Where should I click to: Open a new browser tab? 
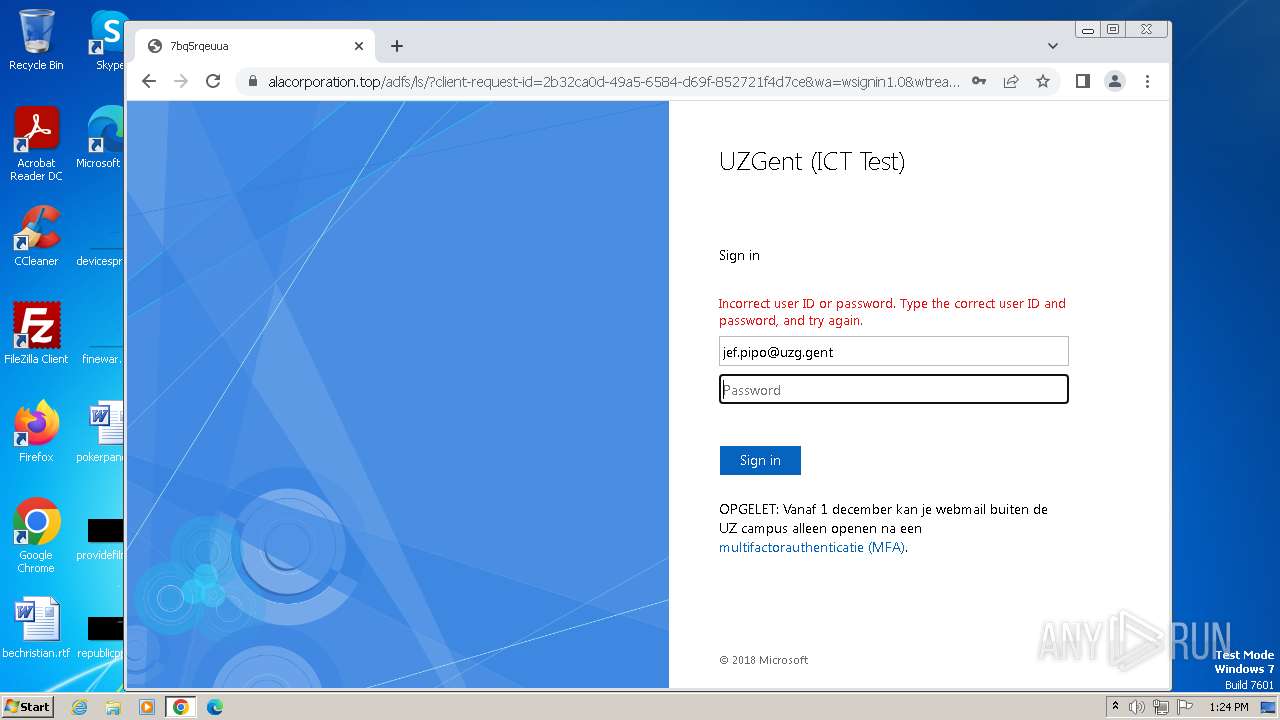tap(397, 46)
